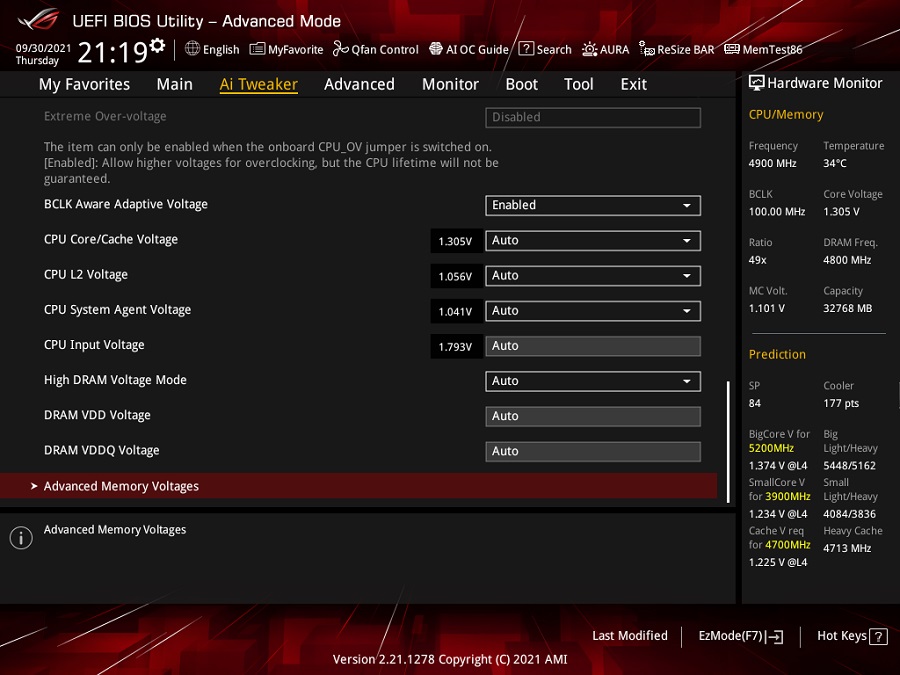The image size is (900, 675).
Task: Expand the Advanced Memory Voltages submenu
Action: [x=359, y=486]
